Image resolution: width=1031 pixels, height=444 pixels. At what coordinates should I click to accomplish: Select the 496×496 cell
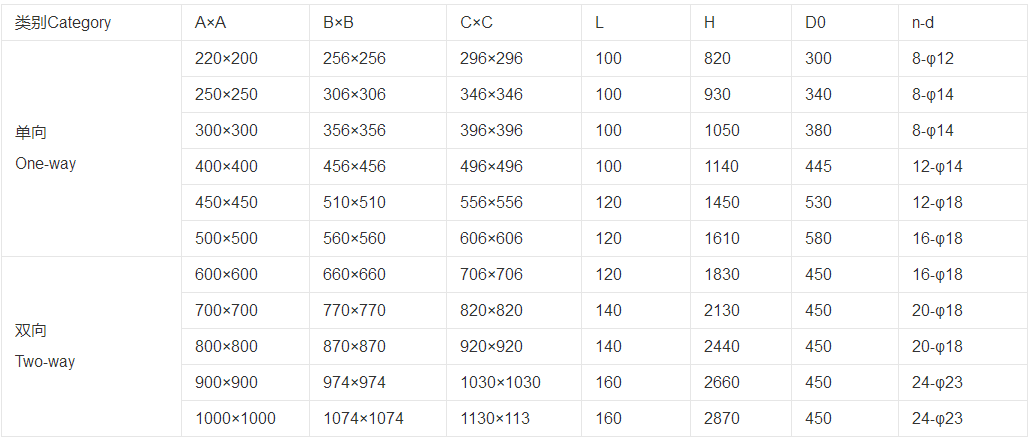491,167
